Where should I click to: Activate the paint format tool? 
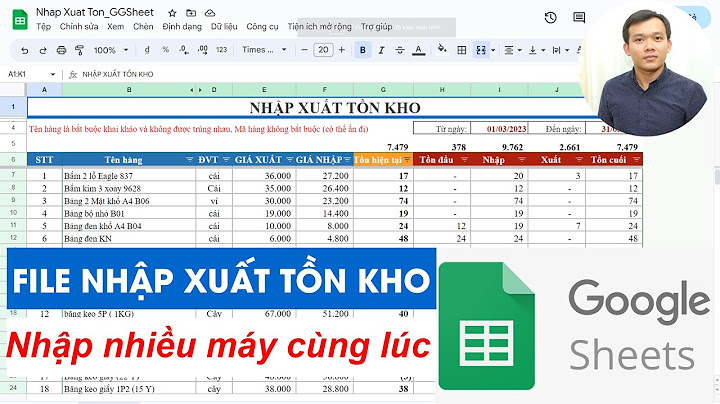pos(79,50)
